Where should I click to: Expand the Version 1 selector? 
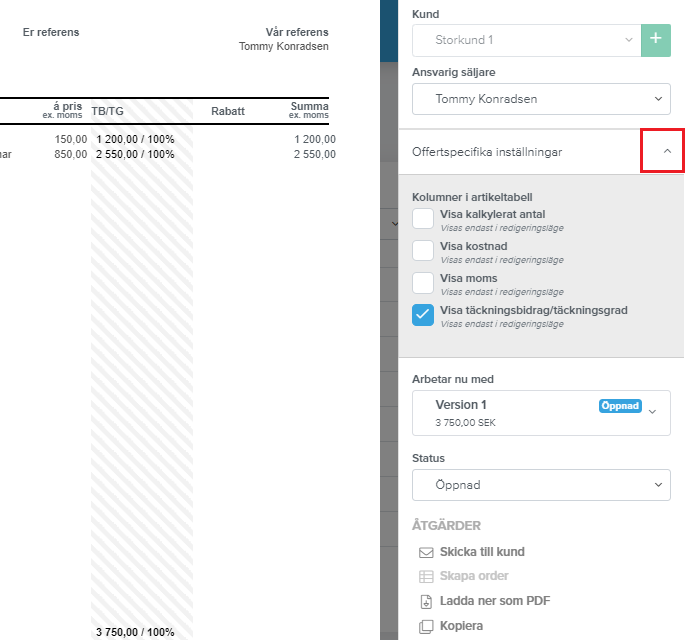click(x=541, y=413)
